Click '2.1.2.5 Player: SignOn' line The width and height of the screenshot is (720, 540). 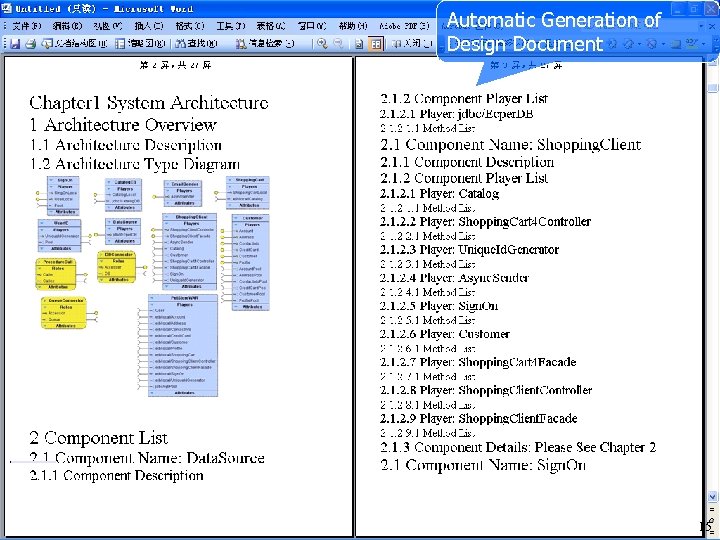pyautogui.click(x=439, y=306)
